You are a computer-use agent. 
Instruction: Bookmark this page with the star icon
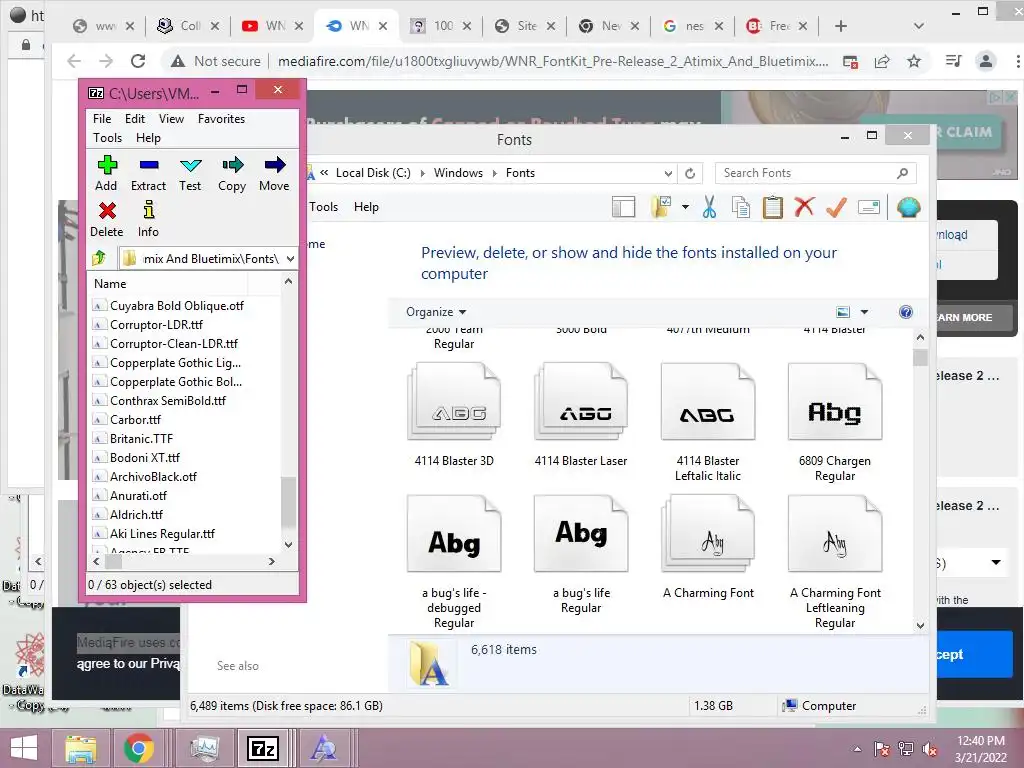[914, 61]
